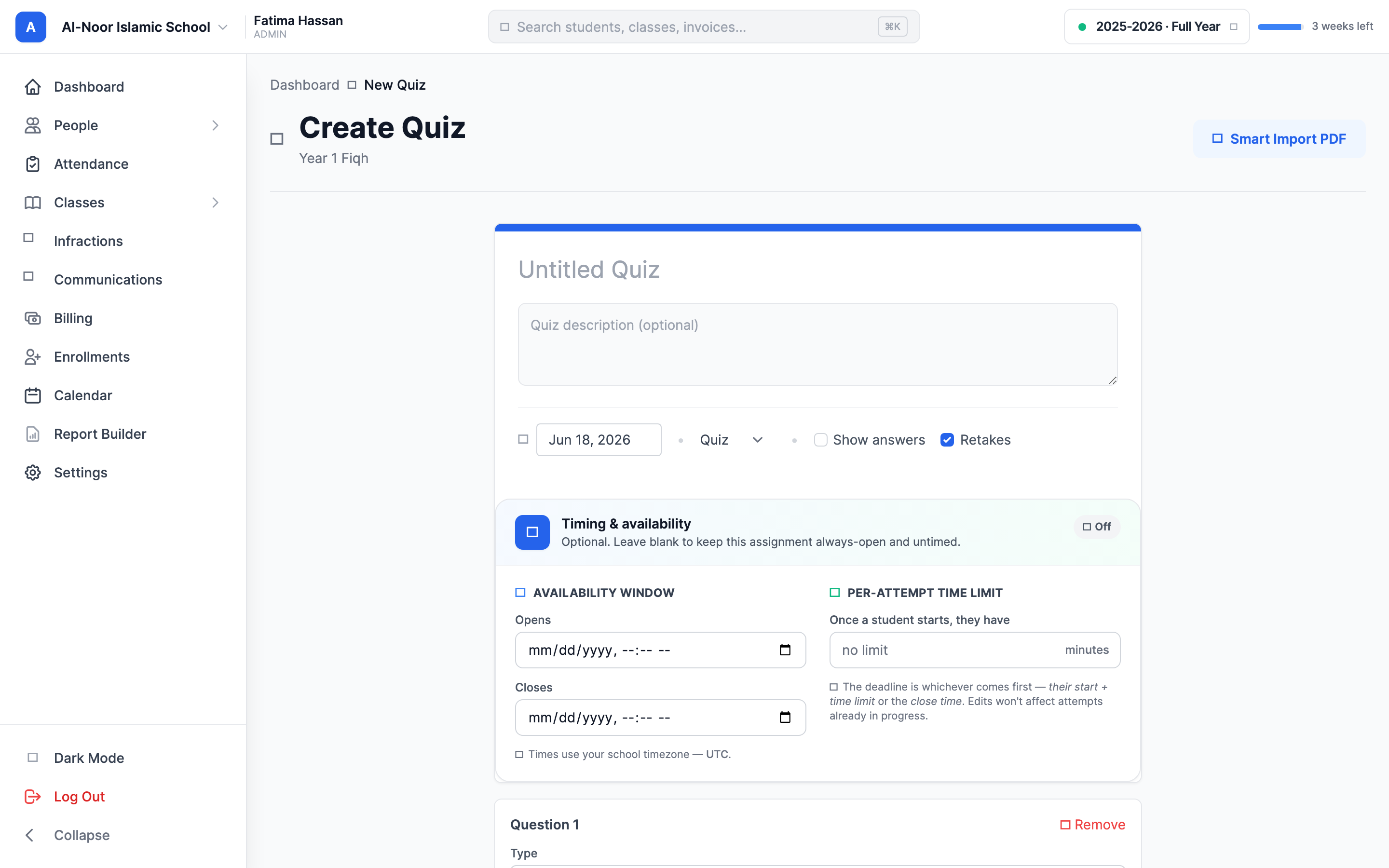Image resolution: width=1389 pixels, height=868 pixels.
Task: Click the Per-Attempt Time Limit section icon
Action: click(834, 593)
